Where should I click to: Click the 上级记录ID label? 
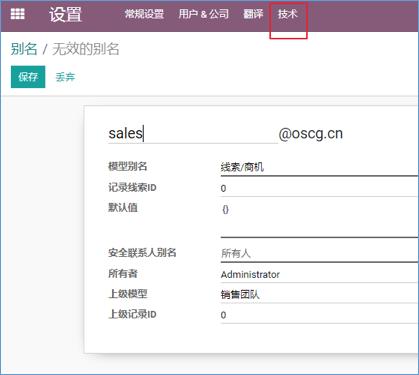pyautogui.click(x=132, y=314)
